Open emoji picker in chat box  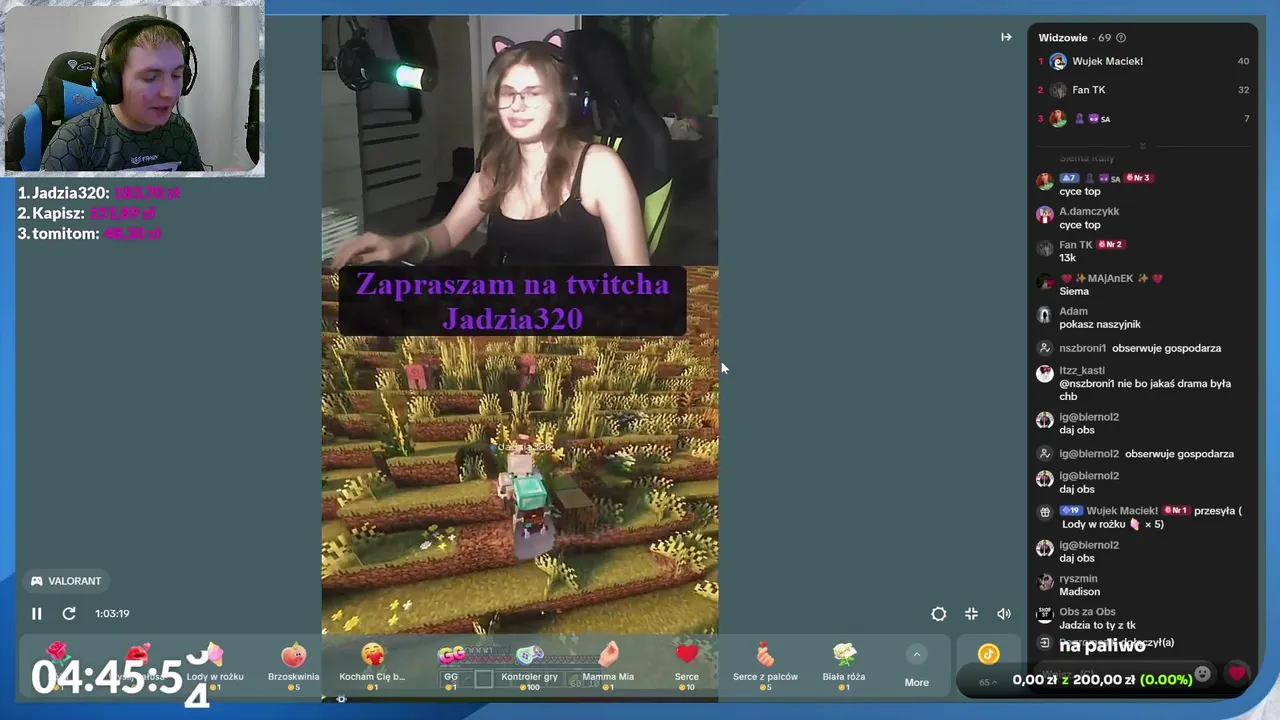(x=1203, y=673)
